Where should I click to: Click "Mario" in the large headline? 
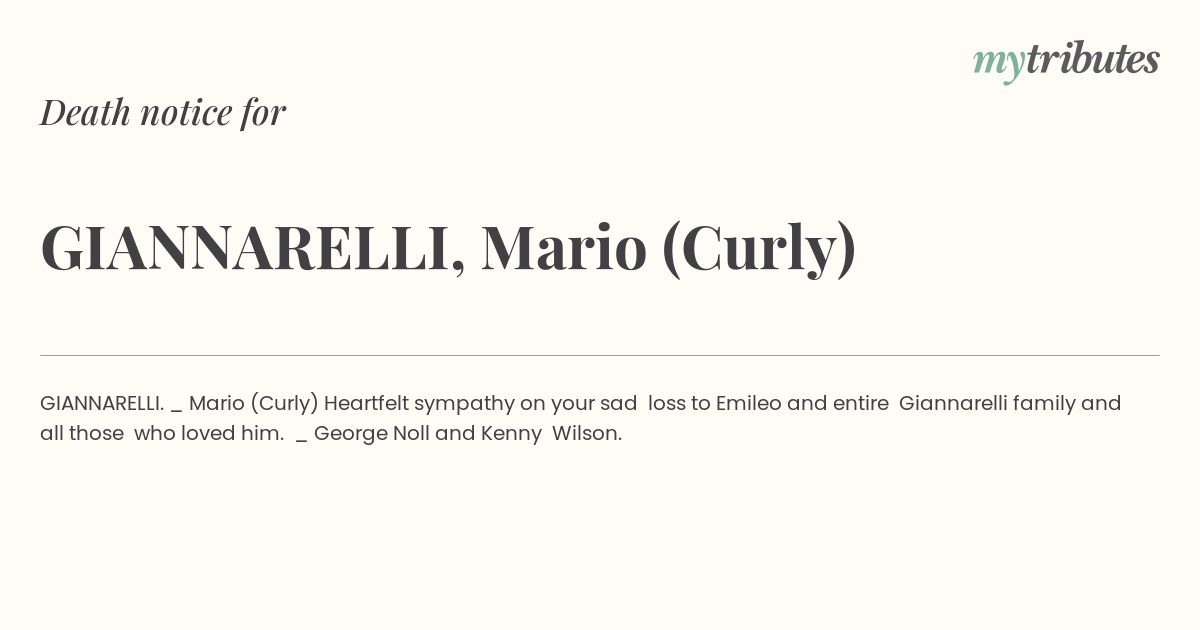pyautogui.click(x=564, y=248)
